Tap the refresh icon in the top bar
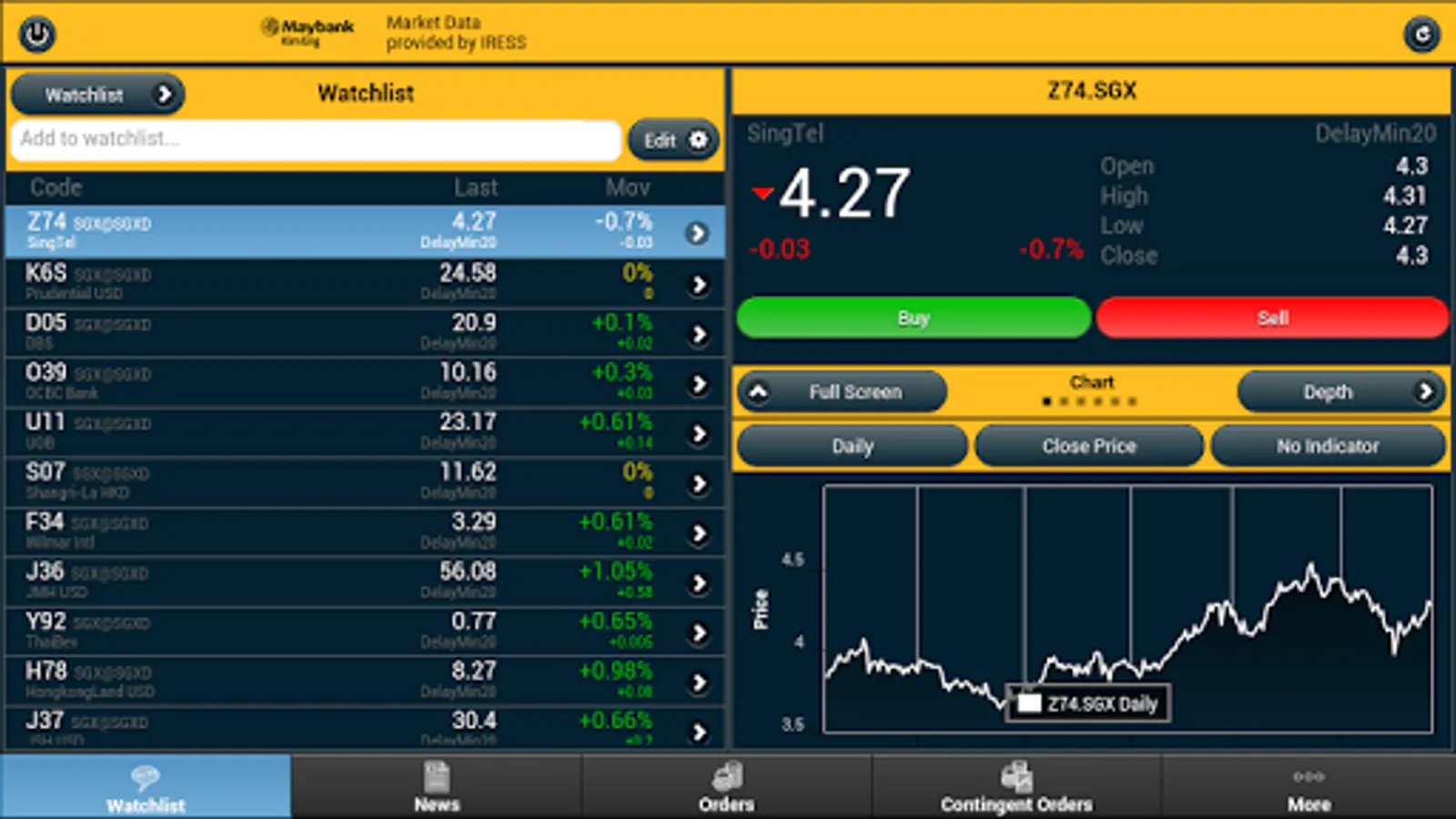Viewport: 1456px width, 819px height. pyautogui.click(x=1421, y=35)
